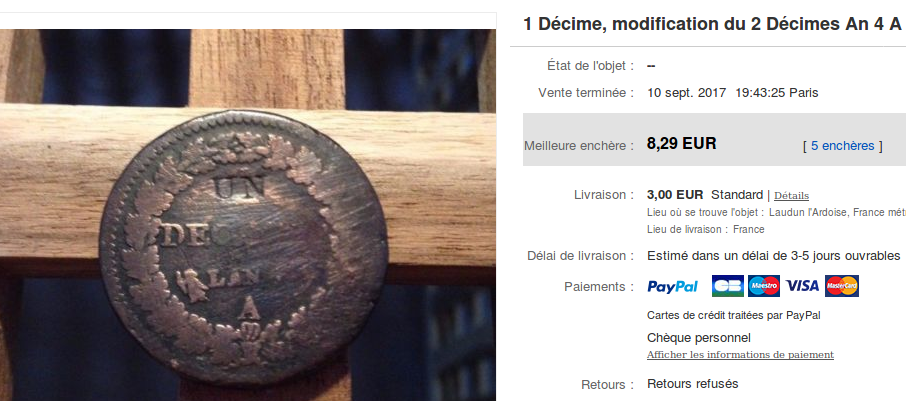906x401 pixels.
Task: Open Afficher les informations de paiement link
Action: tap(740, 355)
